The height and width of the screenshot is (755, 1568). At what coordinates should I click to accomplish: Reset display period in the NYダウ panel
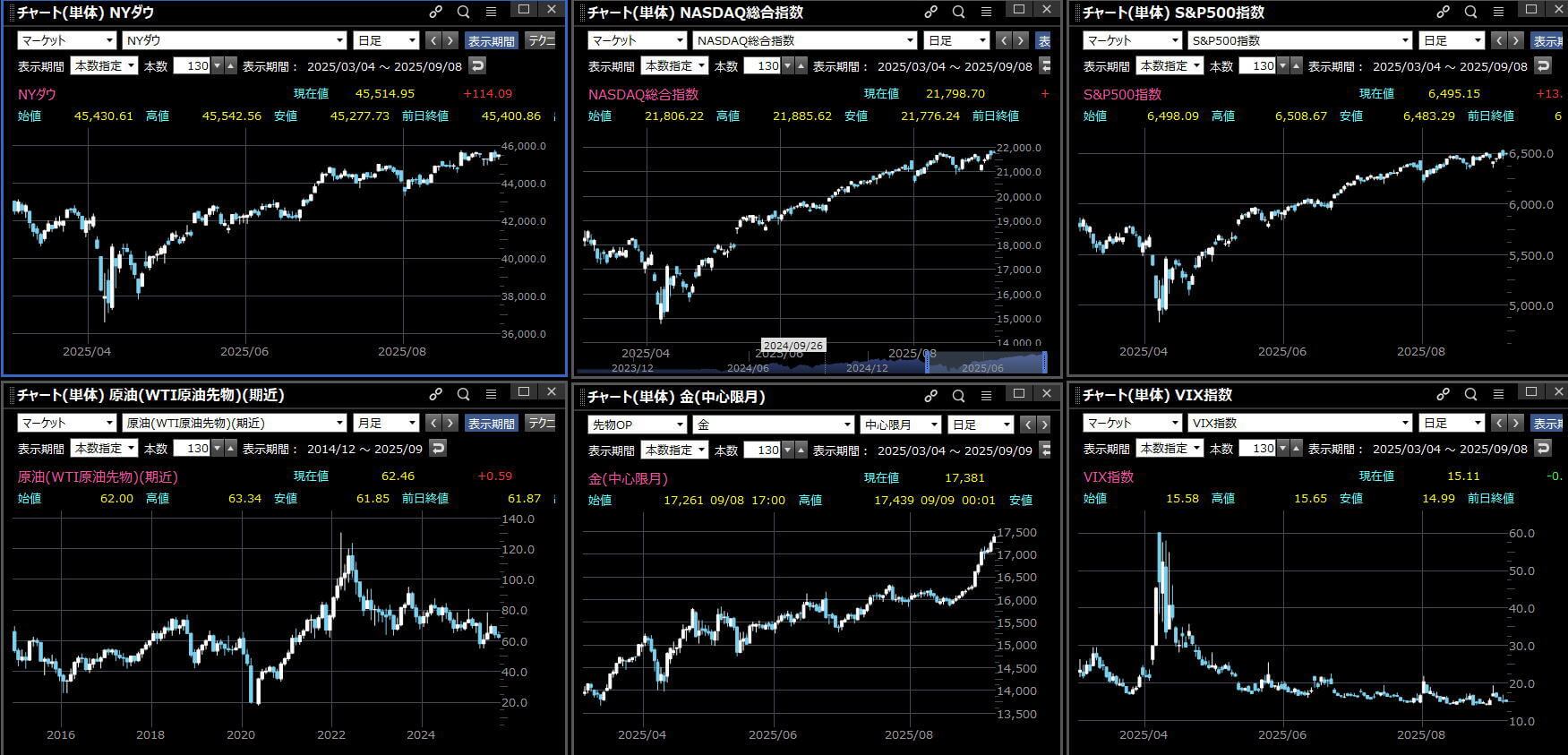(478, 65)
